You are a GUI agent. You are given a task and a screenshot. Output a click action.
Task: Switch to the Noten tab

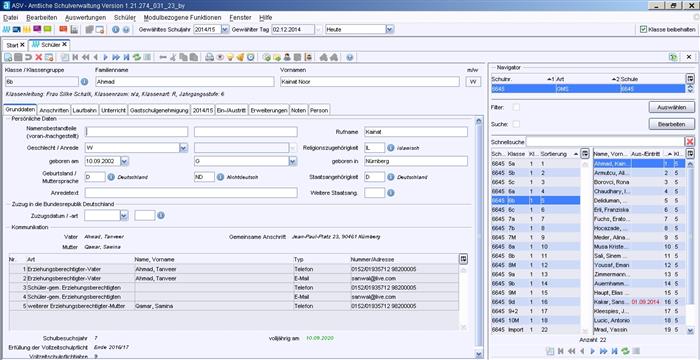tap(299, 110)
